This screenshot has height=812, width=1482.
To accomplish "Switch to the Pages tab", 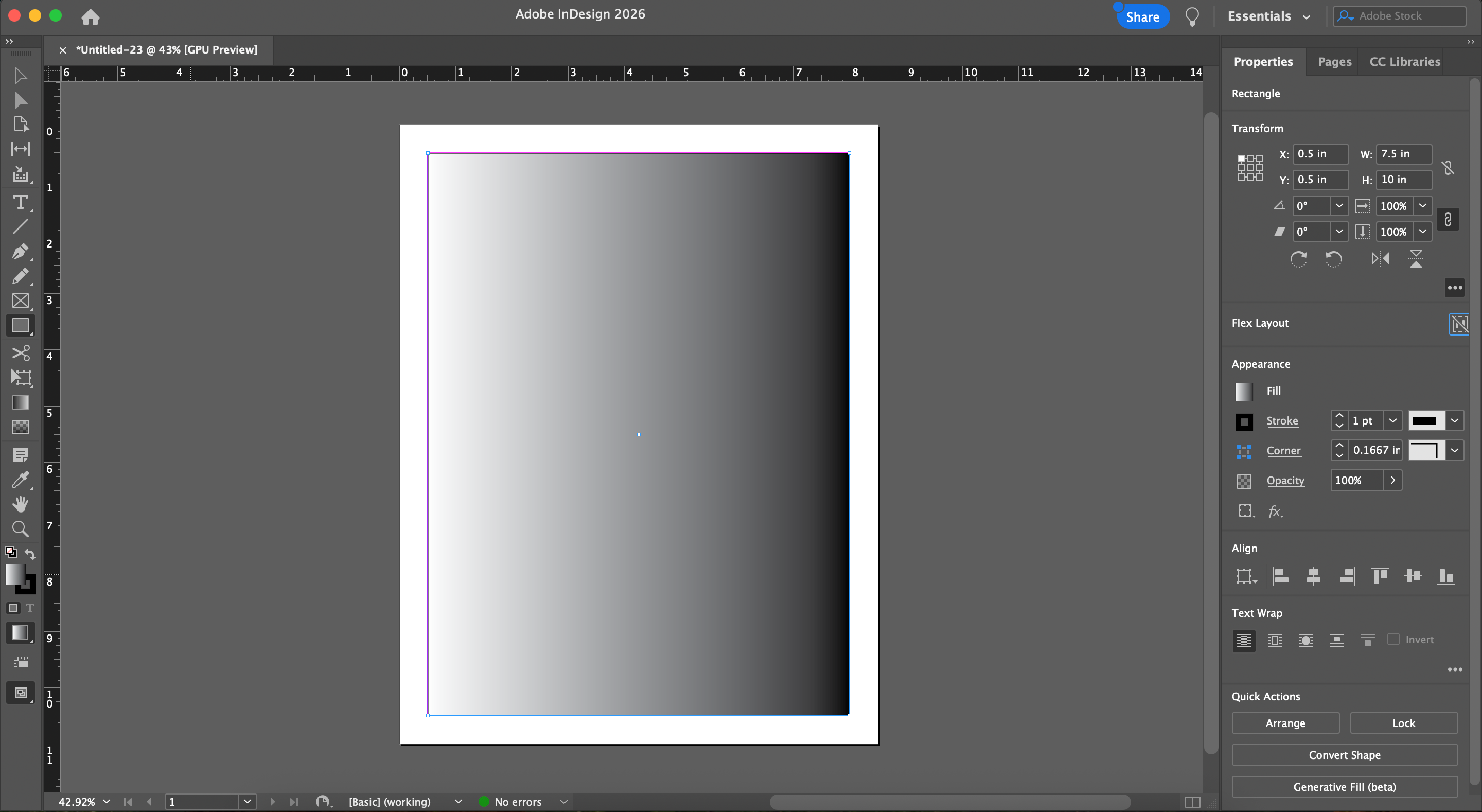I will point(1335,62).
